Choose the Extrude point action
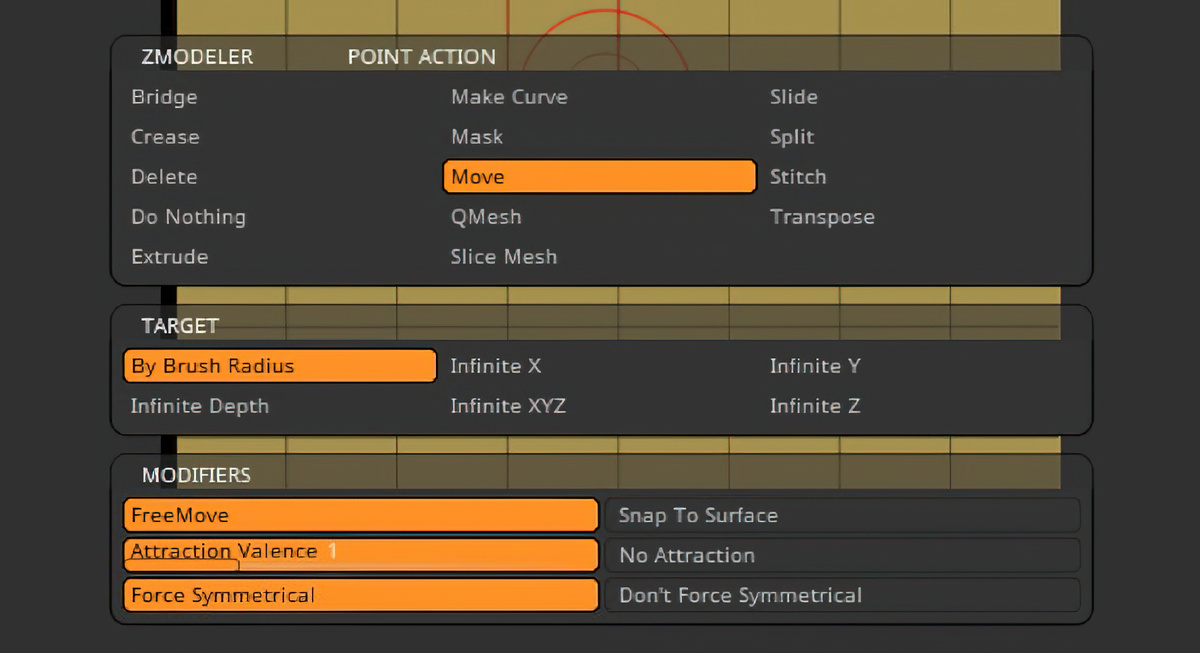The height and width of the screenshot is (653, 1200). (x=170, y=257)
